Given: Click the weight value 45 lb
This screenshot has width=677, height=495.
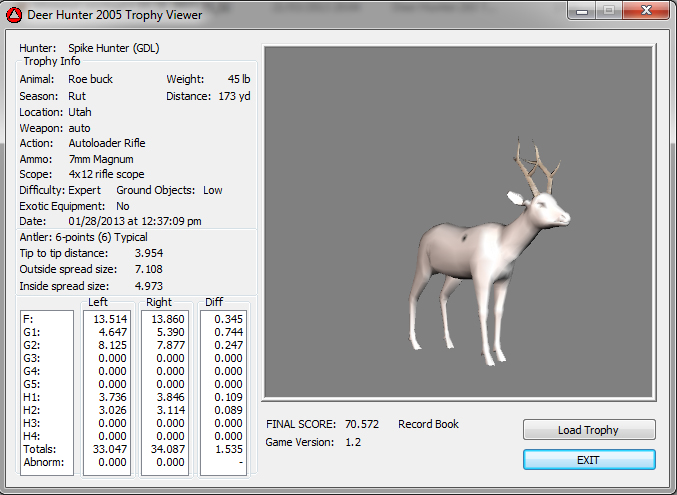Looking at the screenshot, I should [x=239, y=79].
